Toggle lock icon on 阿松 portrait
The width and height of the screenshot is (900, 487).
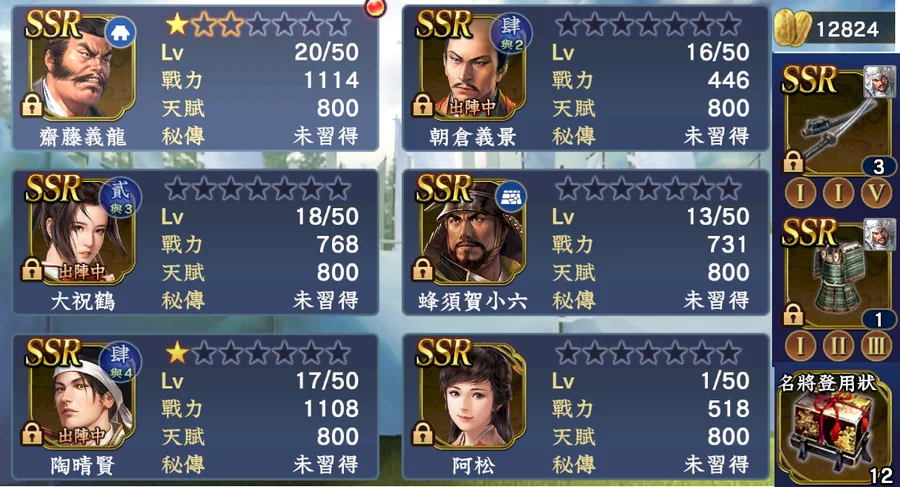coord(422,434)
